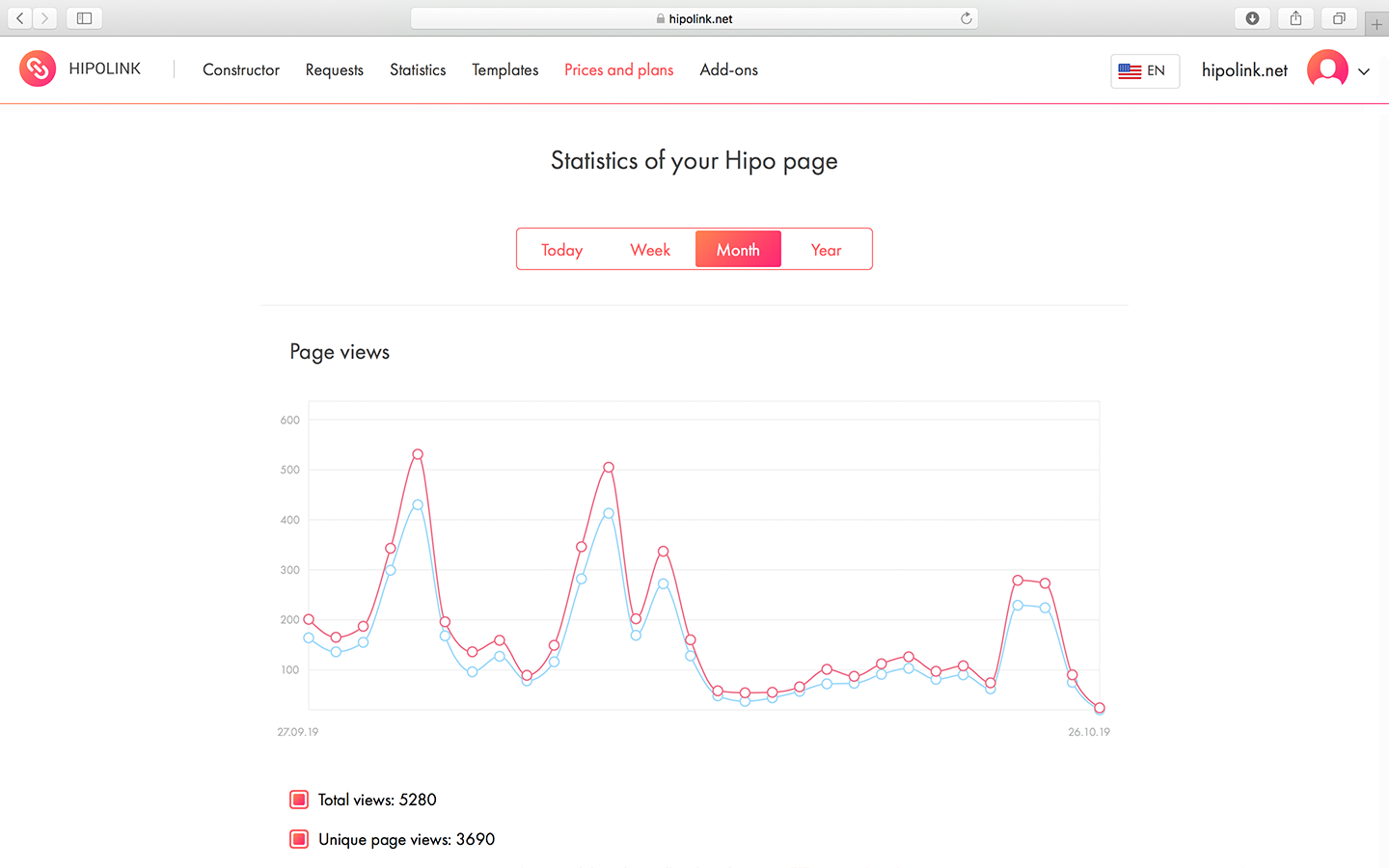The height and width of the screenshot is (868, 1389).
Task: Switch statistics to Year view
Action: (826, 250)
